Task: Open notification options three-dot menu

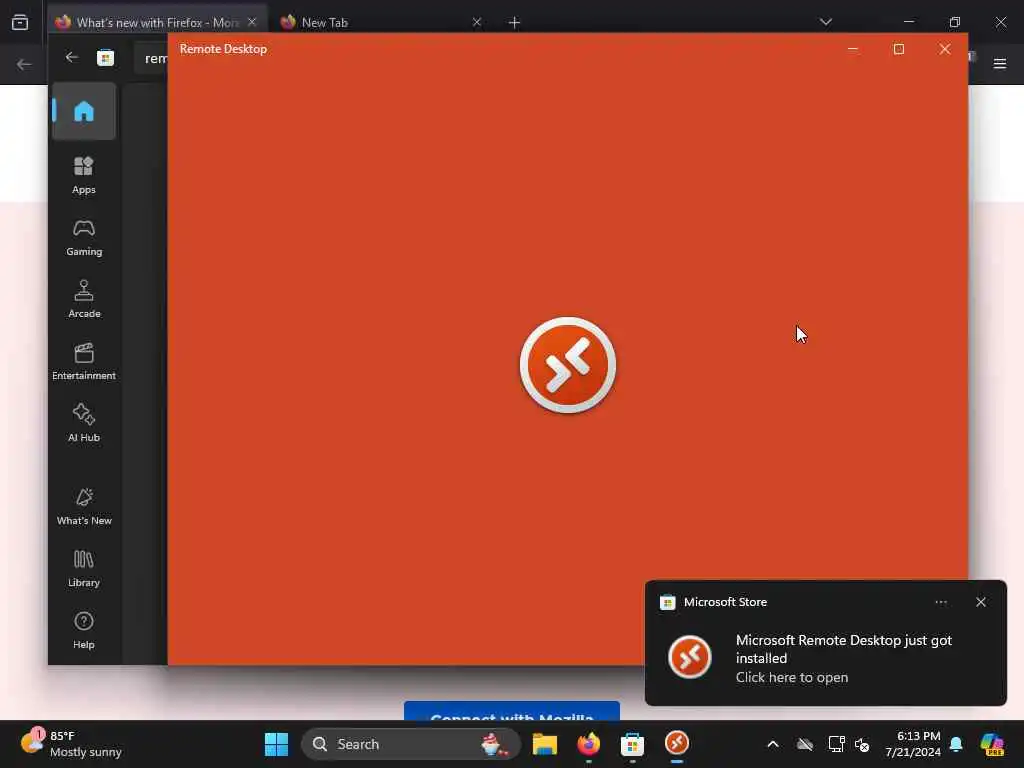Action: point(940,602)
